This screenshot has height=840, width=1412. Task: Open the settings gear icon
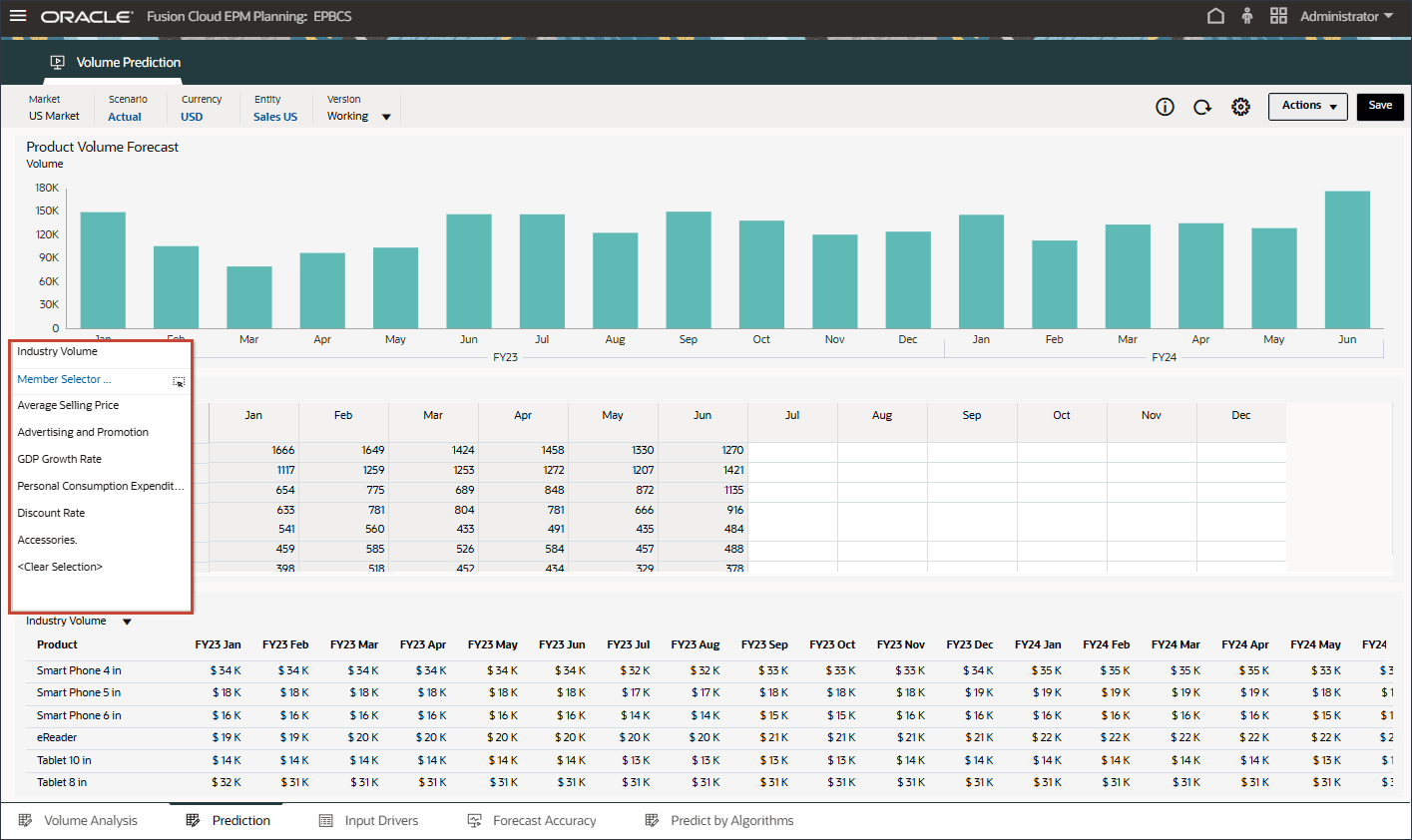point(1240,107)
